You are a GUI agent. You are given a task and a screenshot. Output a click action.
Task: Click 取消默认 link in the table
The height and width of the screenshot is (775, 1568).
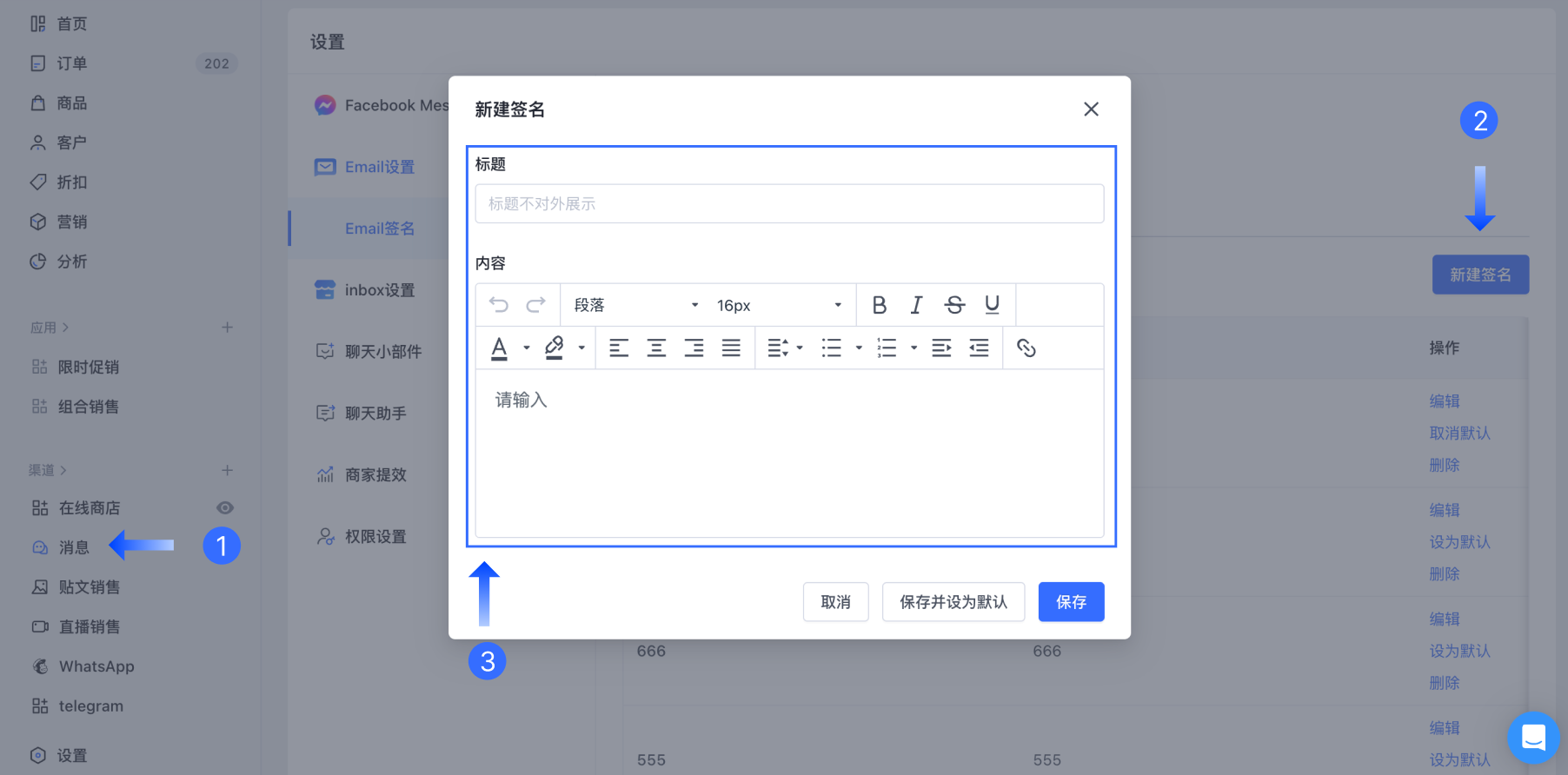(1459, 433)
